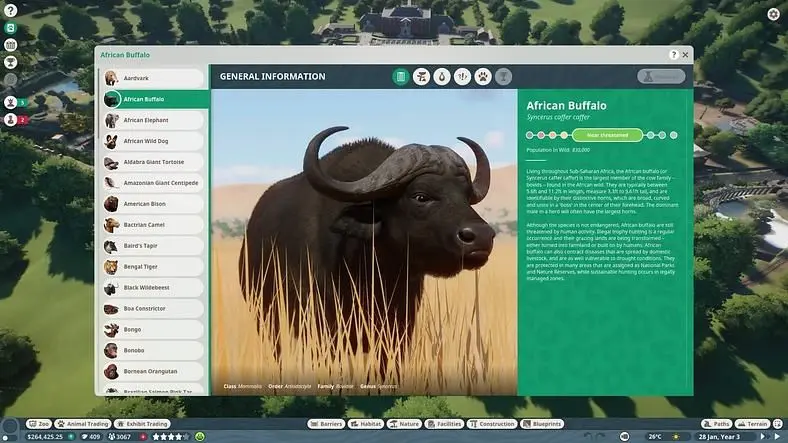Select African Buffalo in the animal list
This screenshot has width=788, height=443.
pos(155,99)
